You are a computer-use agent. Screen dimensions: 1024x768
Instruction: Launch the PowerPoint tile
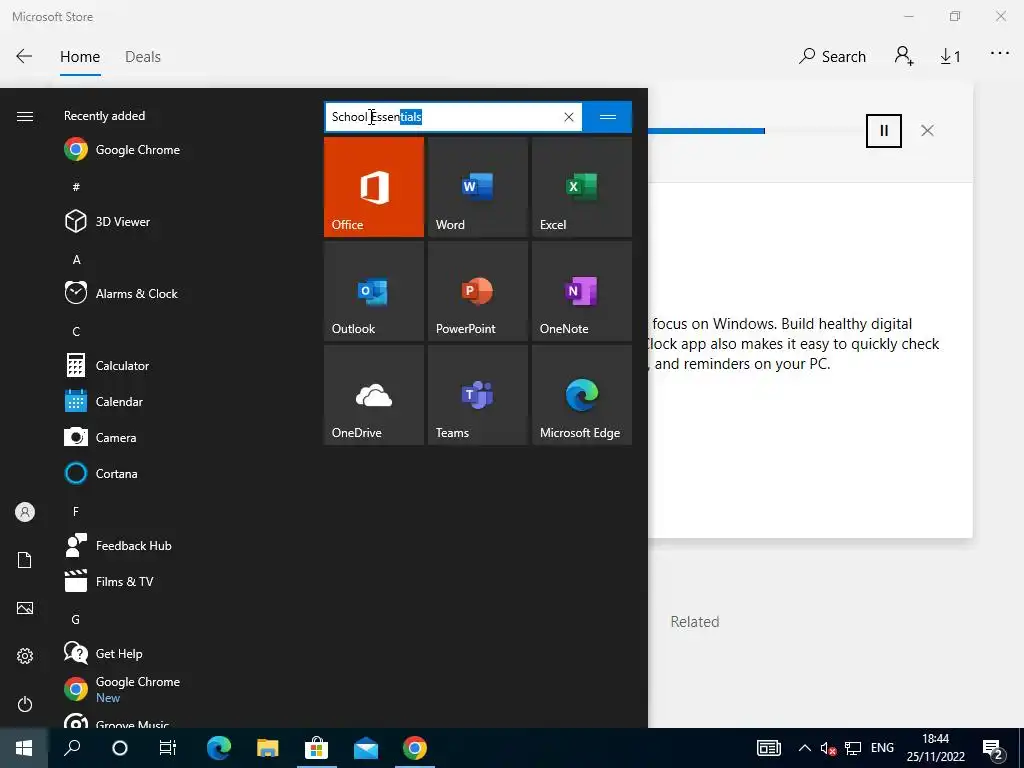point(477,291)
